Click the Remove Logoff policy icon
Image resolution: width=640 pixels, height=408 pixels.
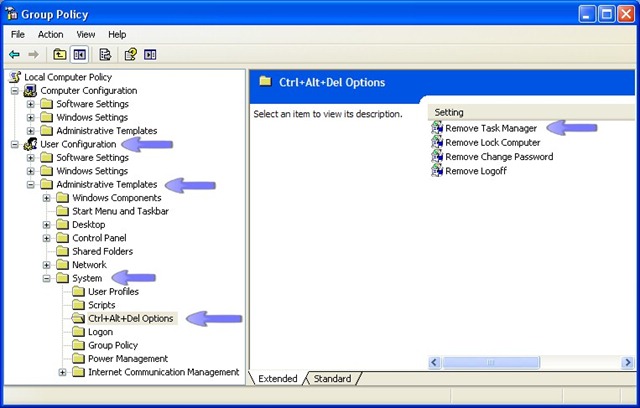(437, 171)
